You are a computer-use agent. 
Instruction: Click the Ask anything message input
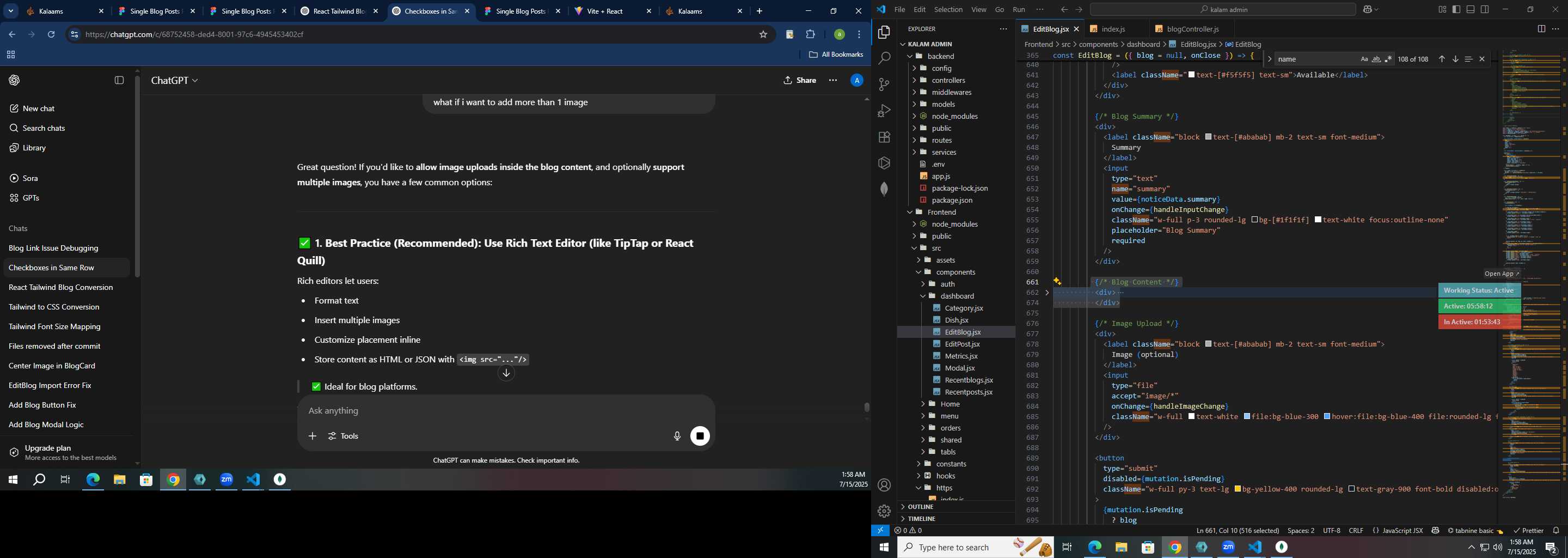tap(505, 411)
